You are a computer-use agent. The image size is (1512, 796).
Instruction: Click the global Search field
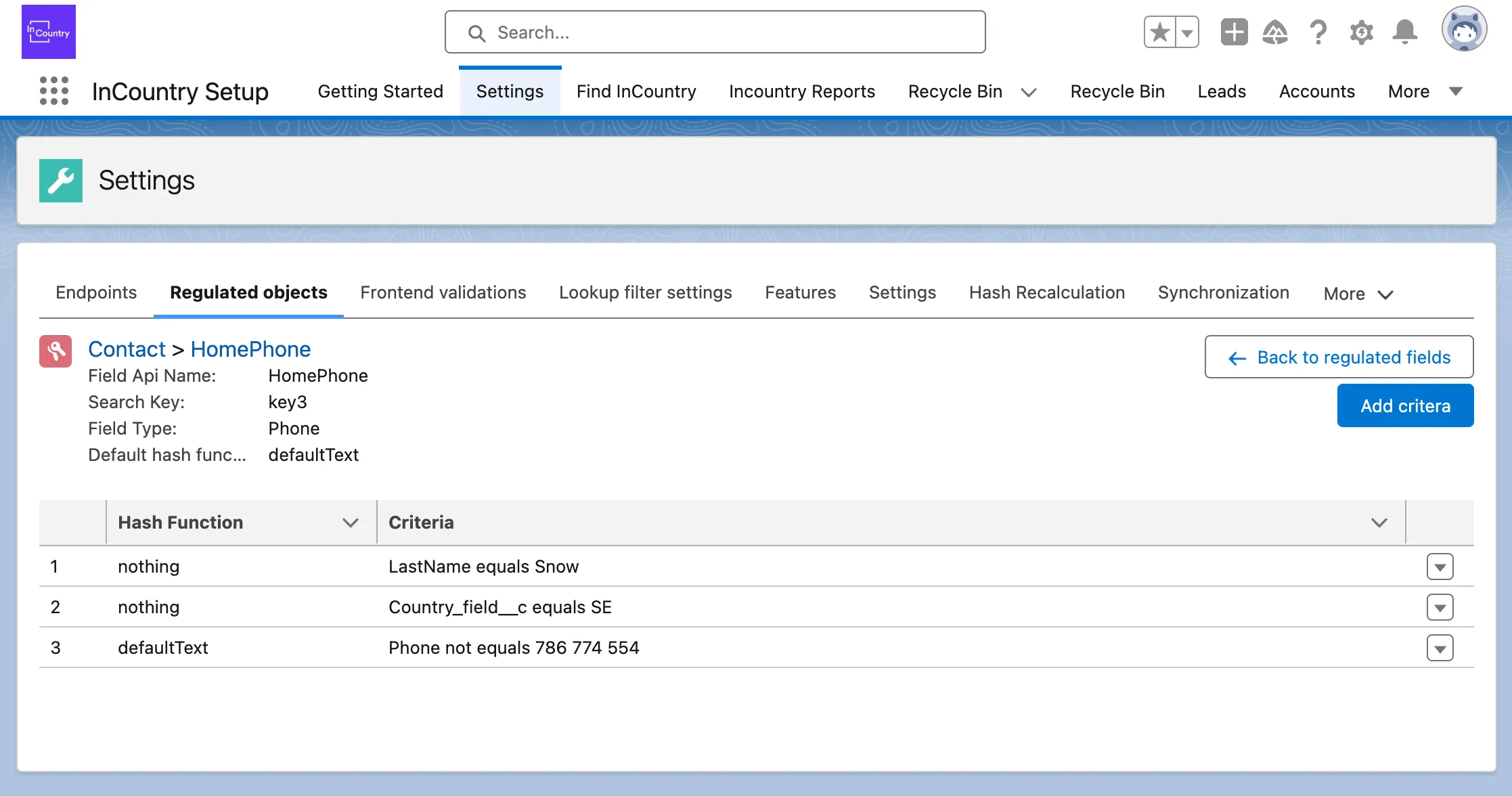715,32
